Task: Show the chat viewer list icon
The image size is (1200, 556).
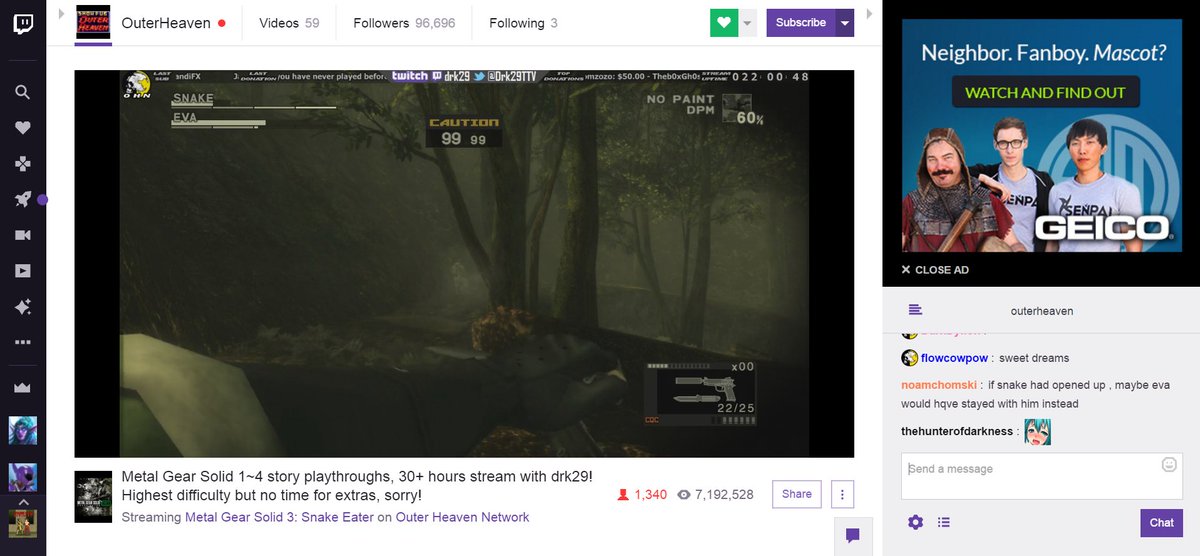Action: pos(944,522)
